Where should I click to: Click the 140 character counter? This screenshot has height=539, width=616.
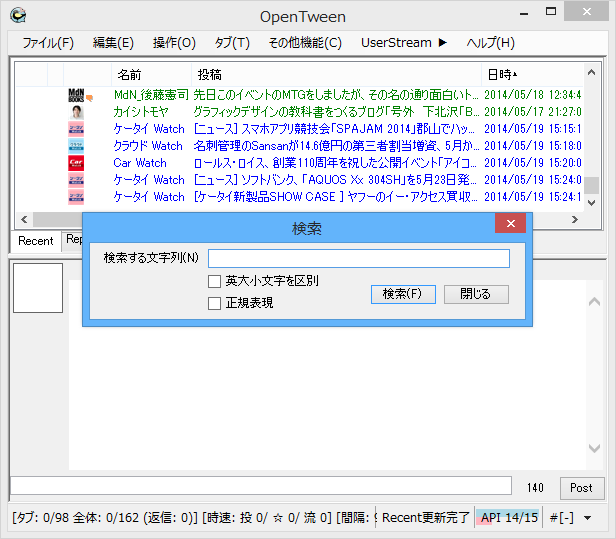[535, 488]
